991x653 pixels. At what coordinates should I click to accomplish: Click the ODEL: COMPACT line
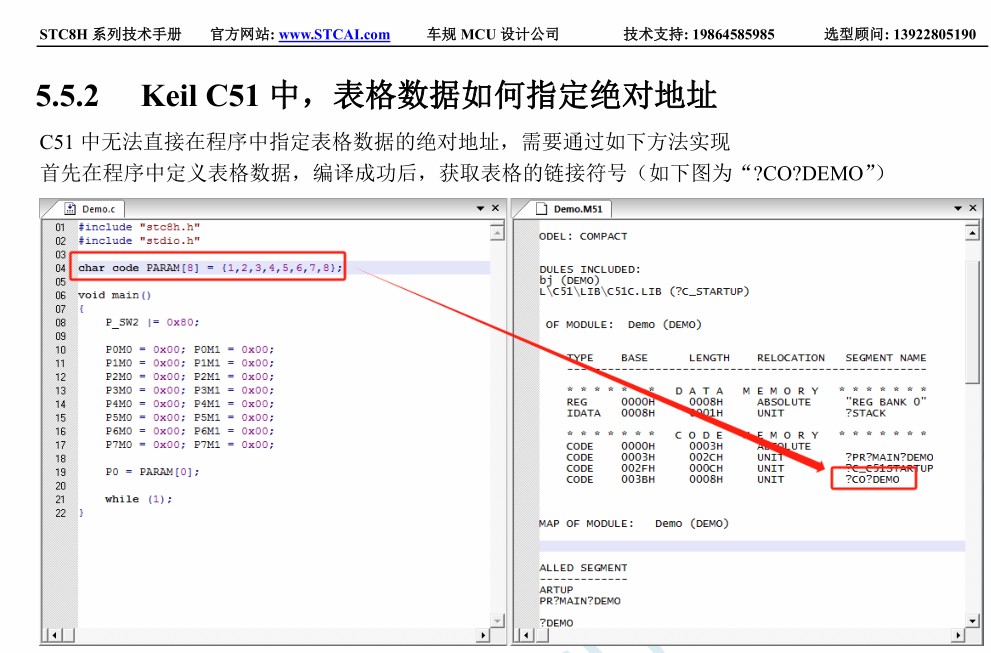[x=583, y=236]
